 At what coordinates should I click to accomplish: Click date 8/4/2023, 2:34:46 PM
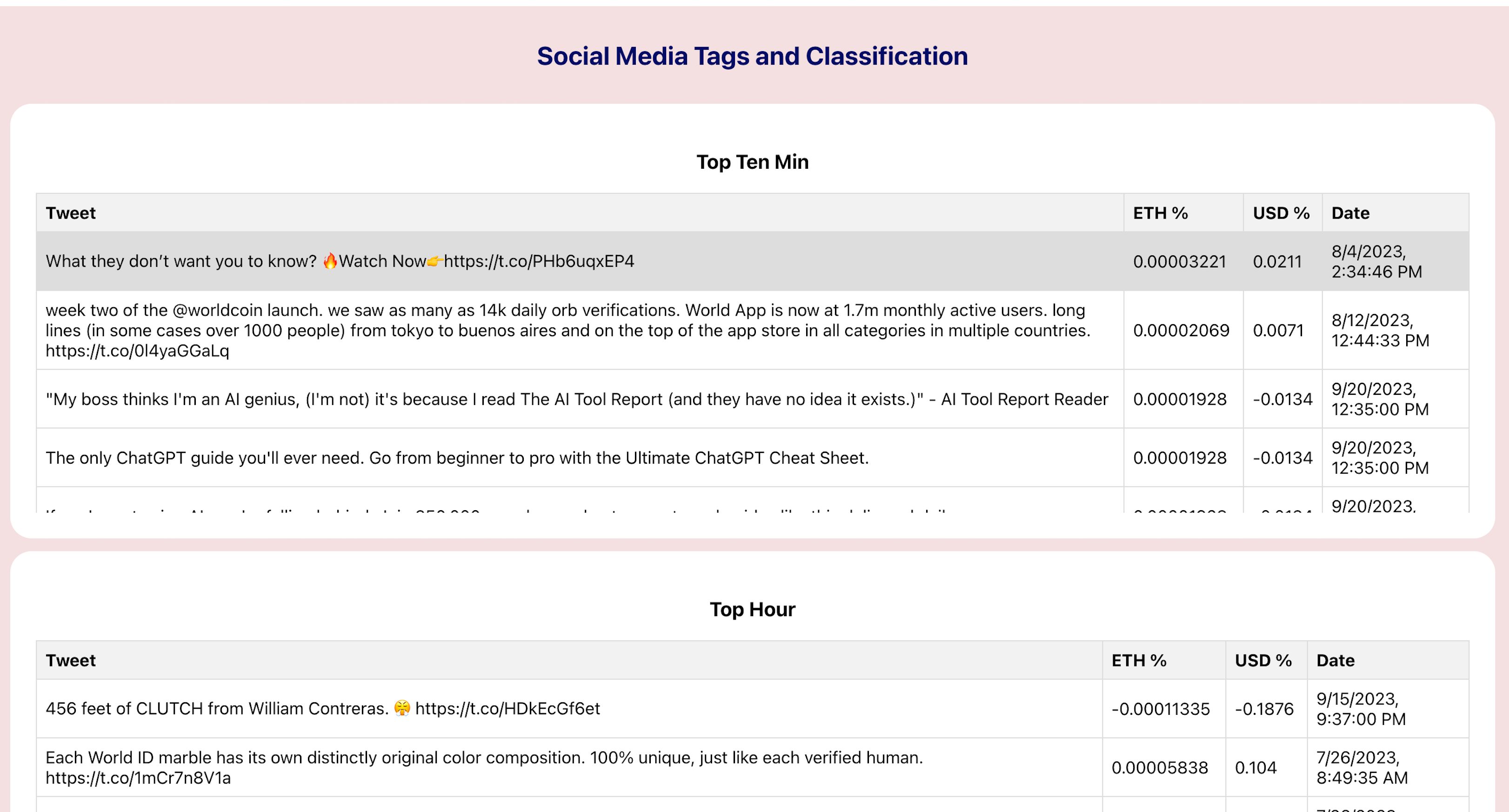point(1376,261)
